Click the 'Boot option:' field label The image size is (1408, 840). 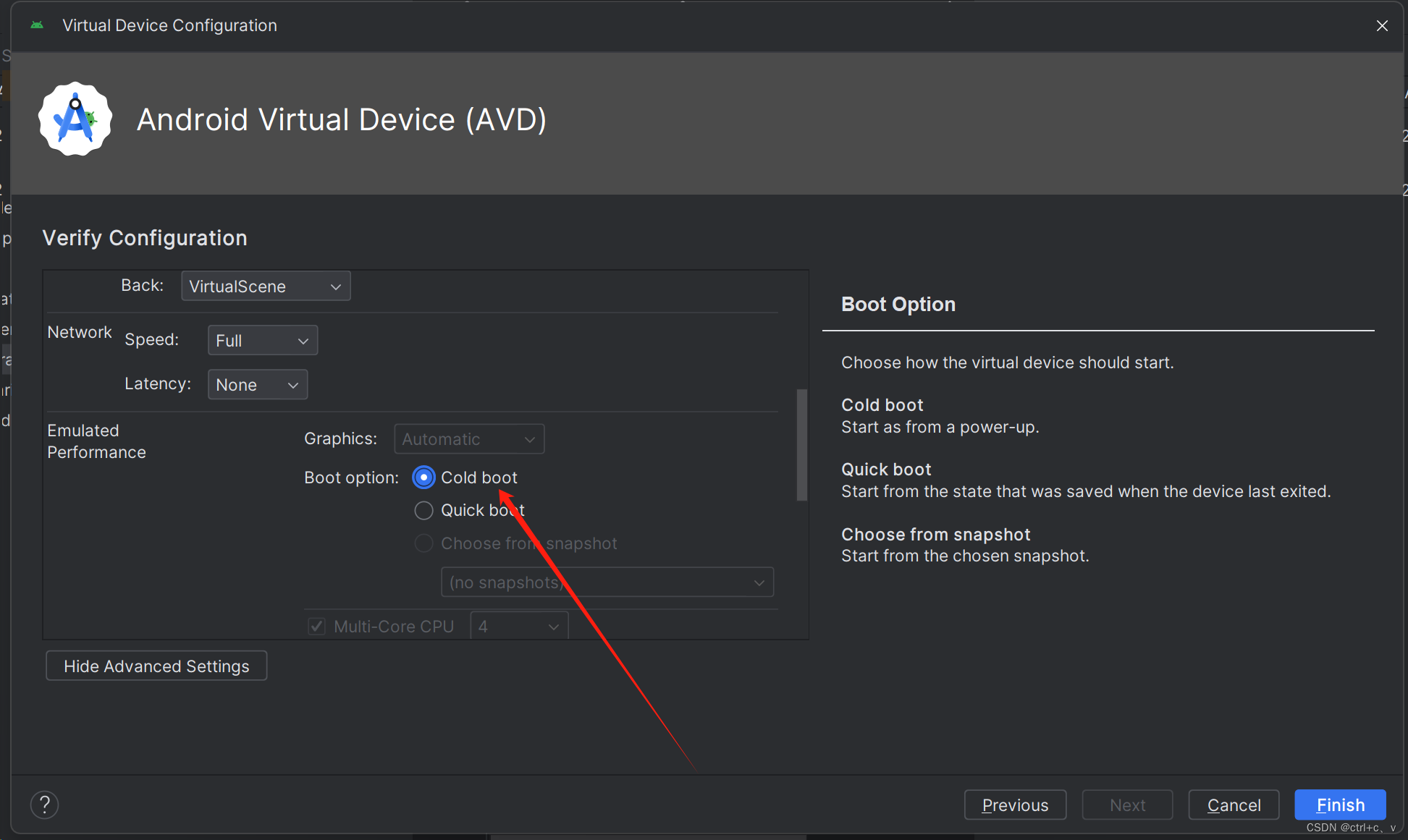point(351,478)
